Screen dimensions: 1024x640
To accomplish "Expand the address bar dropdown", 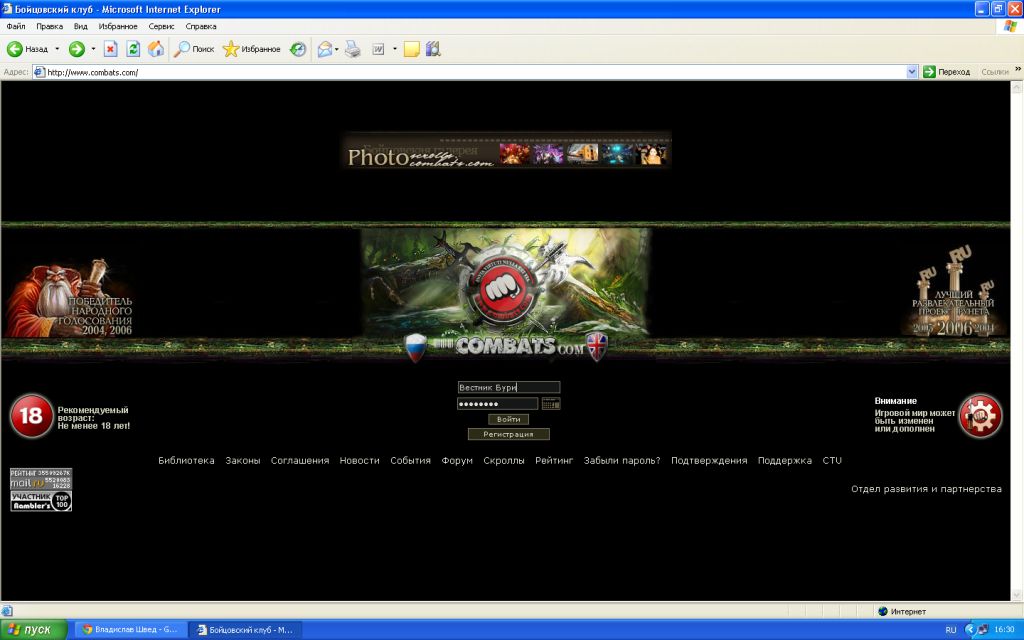I will pyautogui.click(x=912, y=72).
